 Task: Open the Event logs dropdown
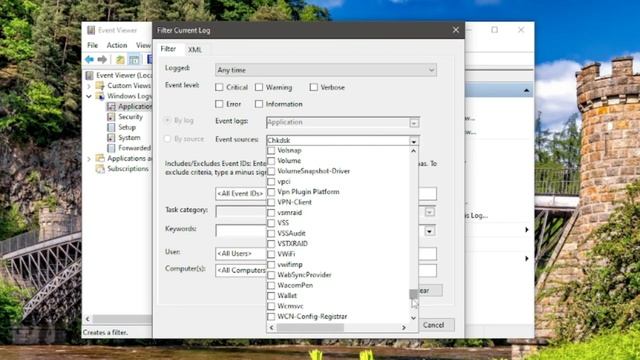pyautogui.click(x=414, y=122)
